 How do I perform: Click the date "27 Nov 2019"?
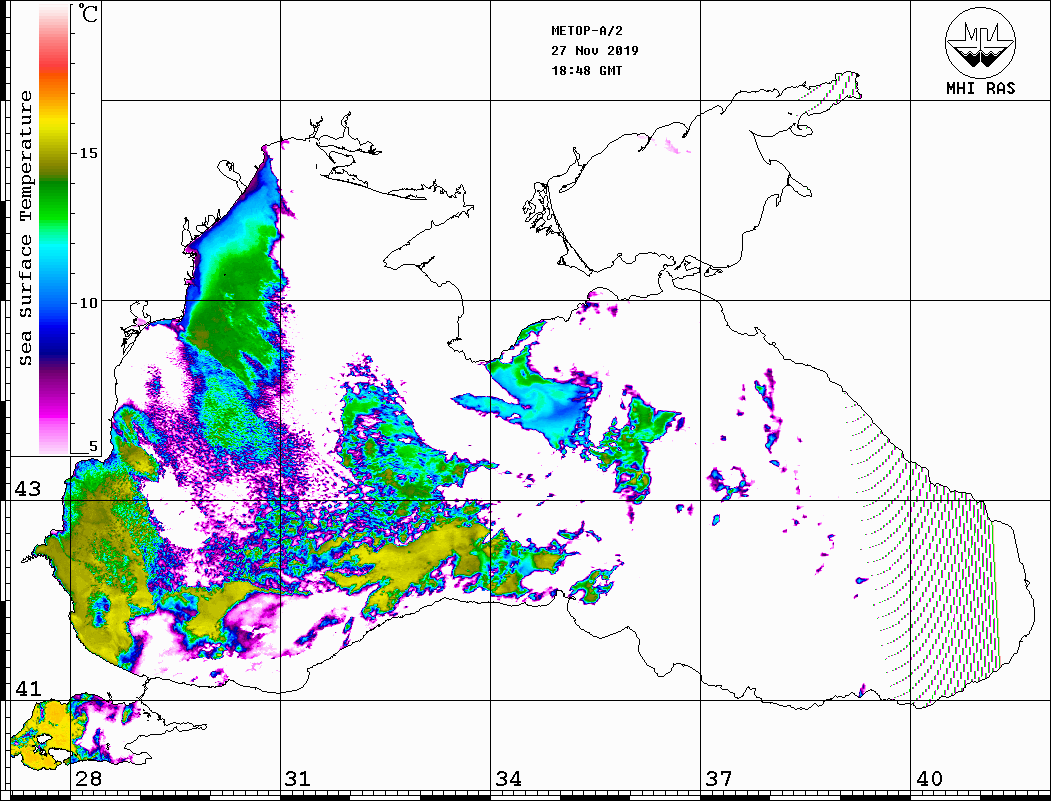595,51
